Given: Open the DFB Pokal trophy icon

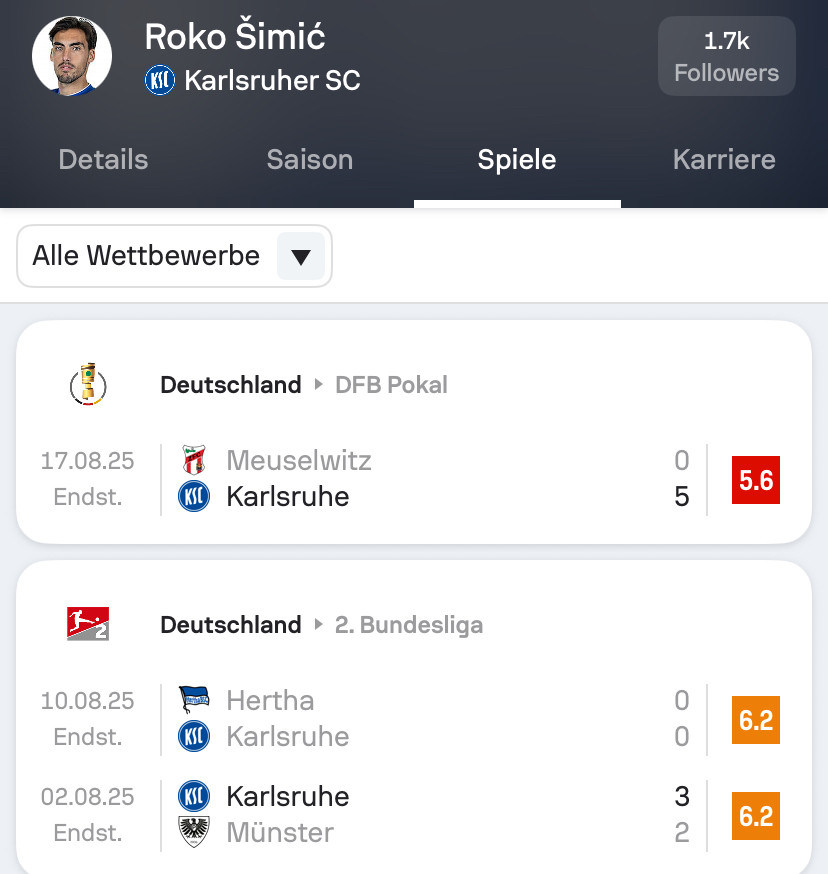Looking at the screenshot, I should (88, 385).
